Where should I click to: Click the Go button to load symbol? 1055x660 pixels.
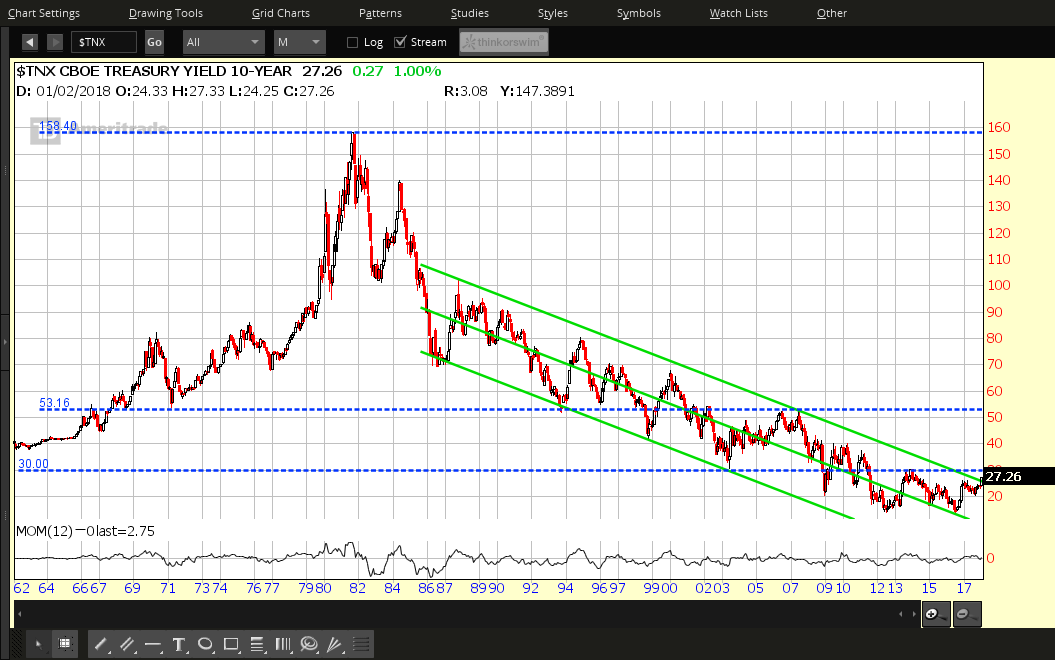(154, 42)
